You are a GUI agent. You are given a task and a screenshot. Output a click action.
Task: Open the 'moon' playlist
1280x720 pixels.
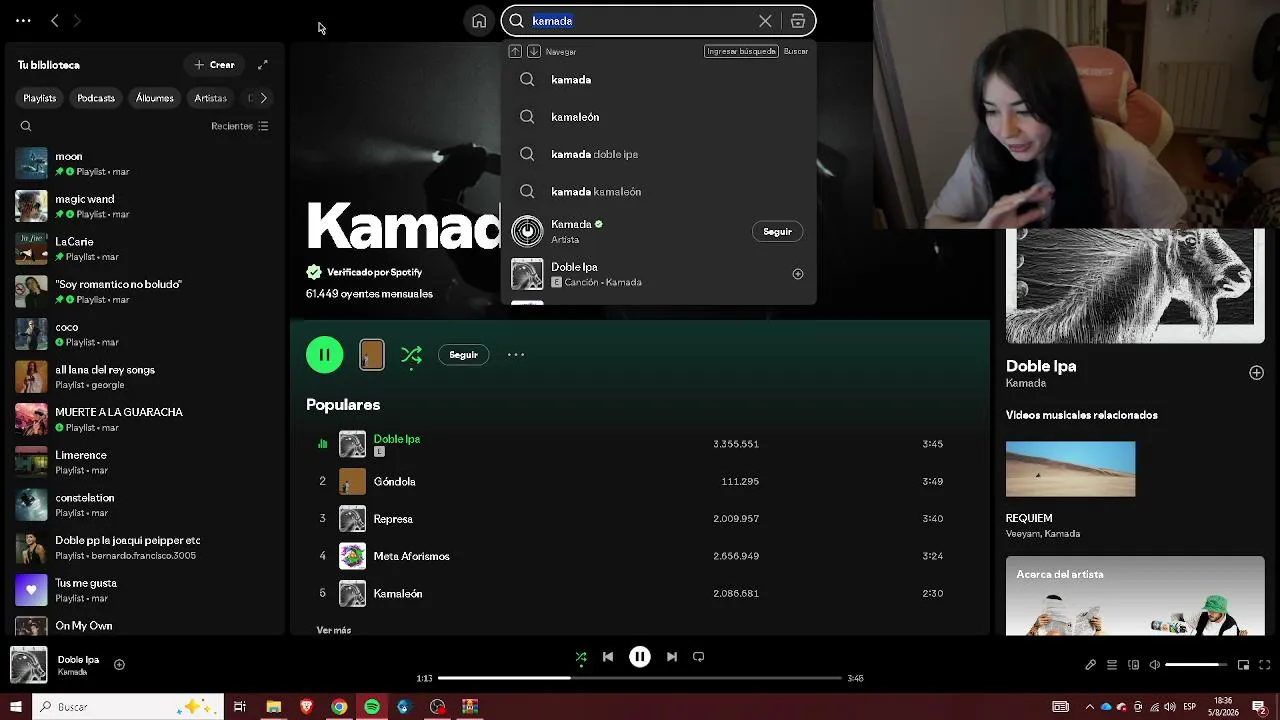145,163
